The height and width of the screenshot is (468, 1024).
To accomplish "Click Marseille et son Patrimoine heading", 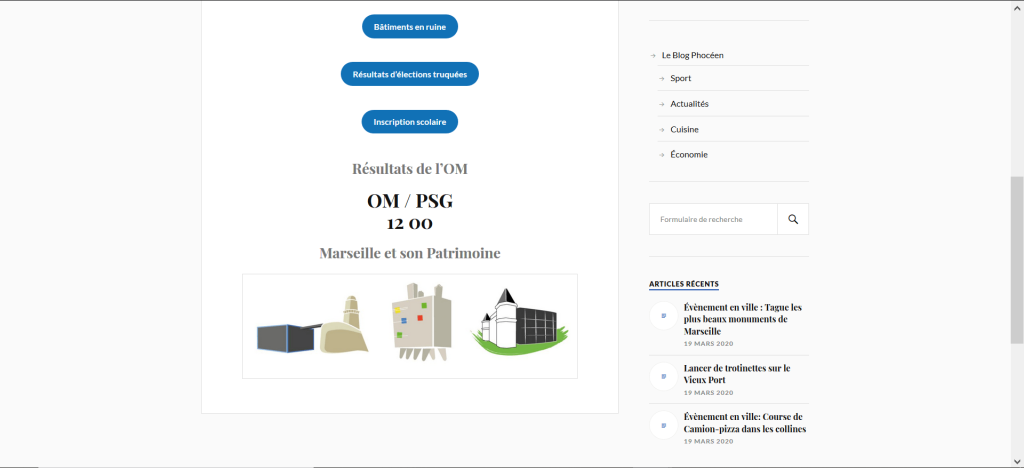I will (x=410, y=253).
